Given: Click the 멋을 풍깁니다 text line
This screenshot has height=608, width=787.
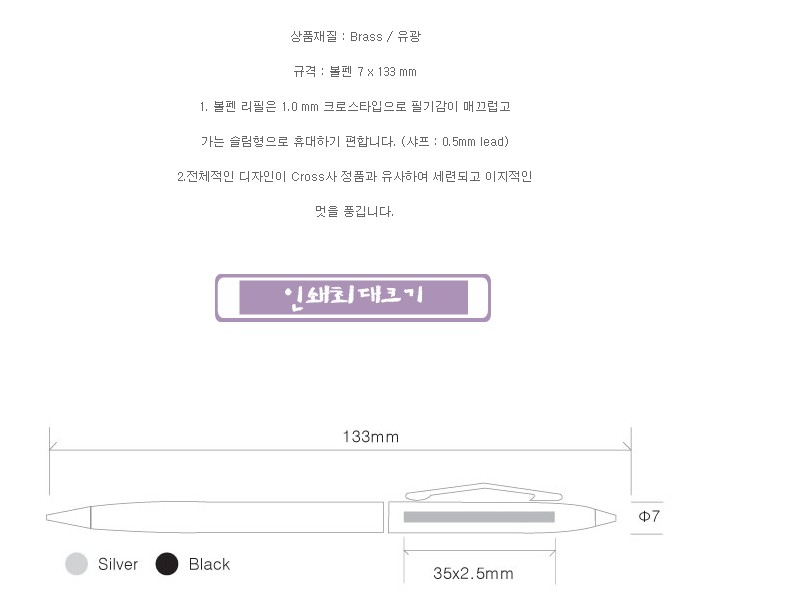Looking at the screenshot, I should 354,212.
